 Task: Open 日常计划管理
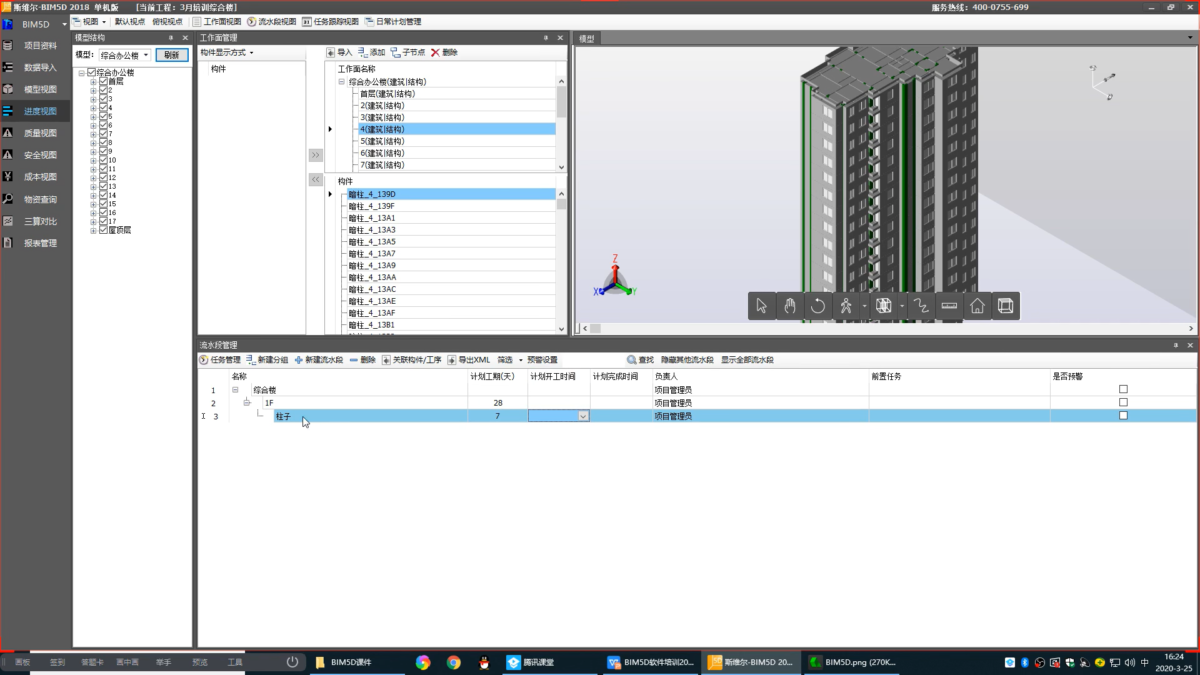393,21
